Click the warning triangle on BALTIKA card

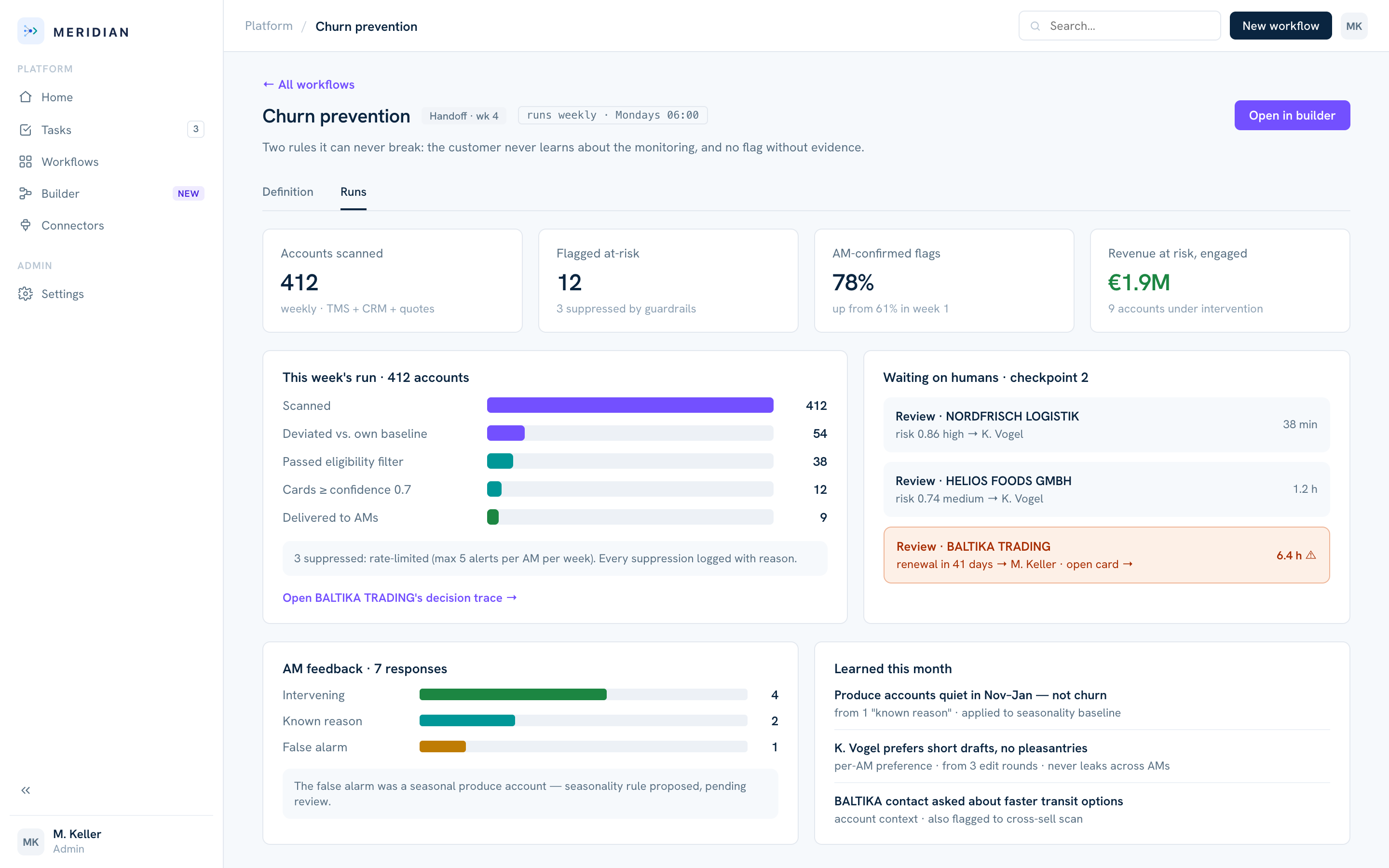1311,555
